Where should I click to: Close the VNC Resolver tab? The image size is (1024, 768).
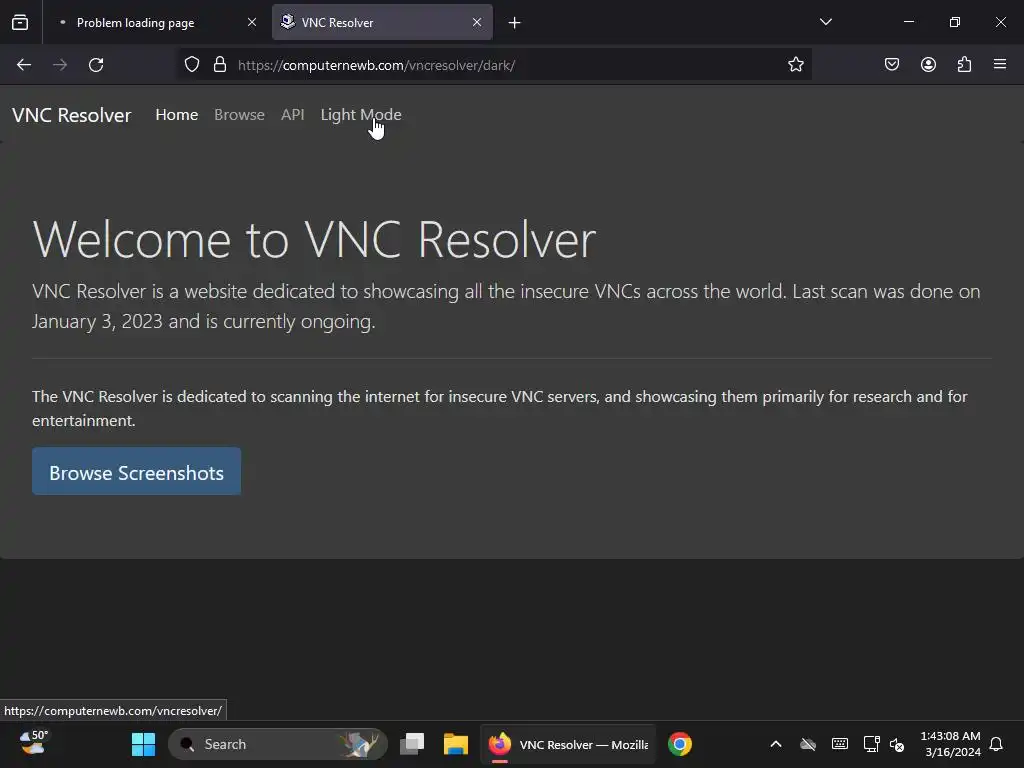pos(477,23)
